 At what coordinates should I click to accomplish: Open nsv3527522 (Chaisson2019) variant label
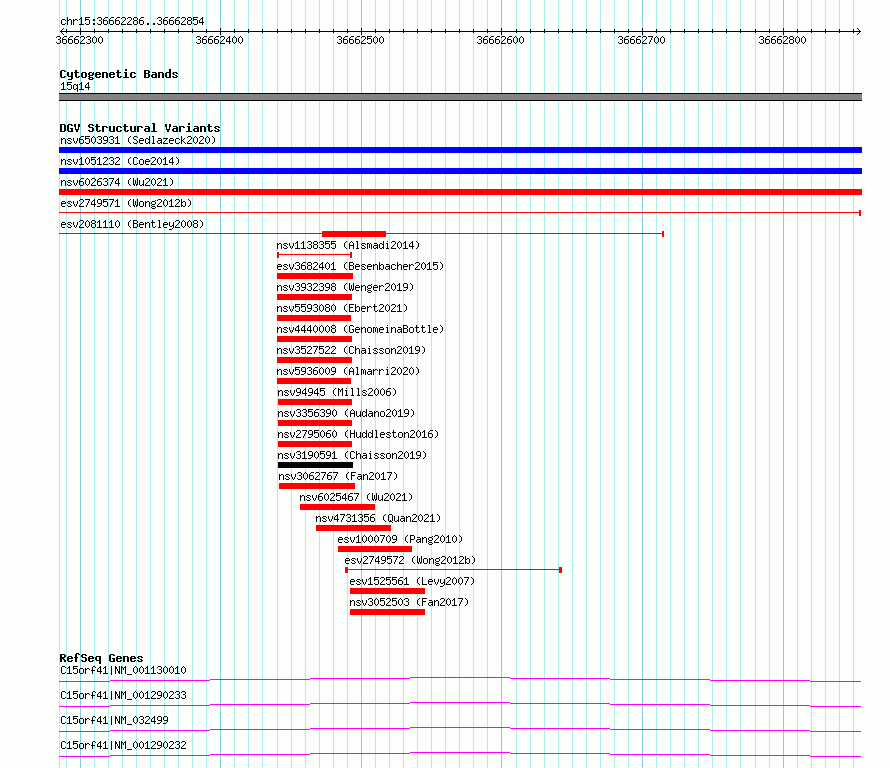click(x=351, y=350)
